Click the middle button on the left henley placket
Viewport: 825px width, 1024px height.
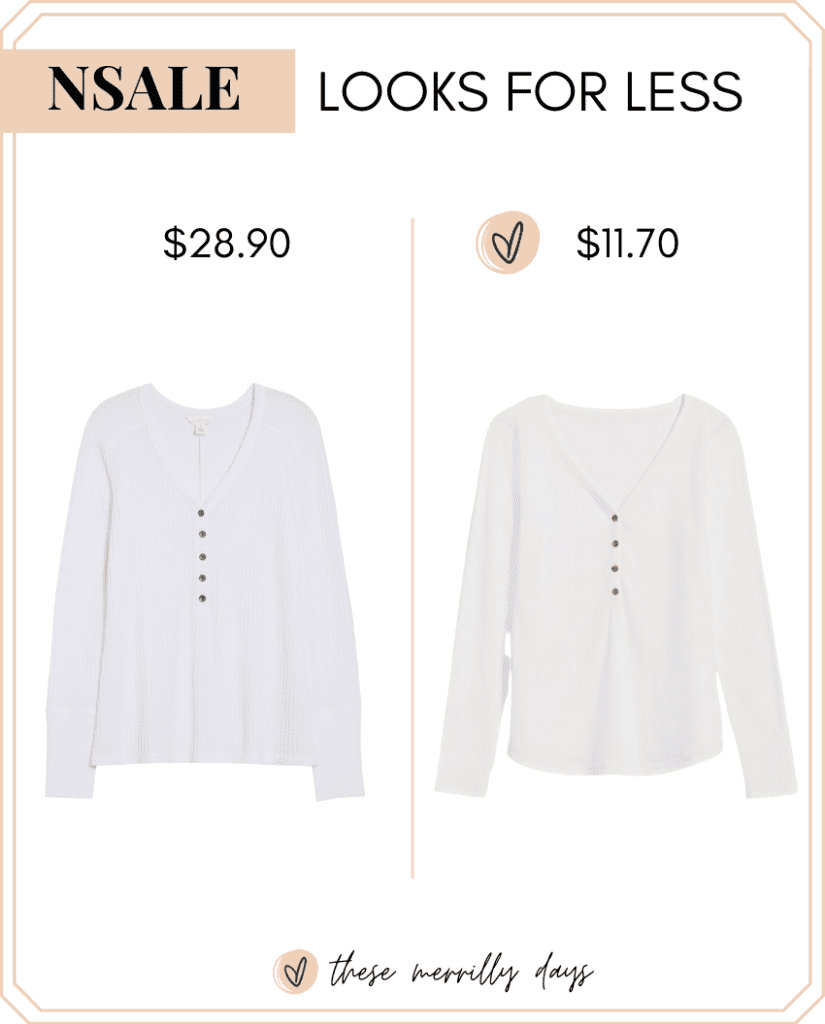pyautogui.click(x=202, y=556)
